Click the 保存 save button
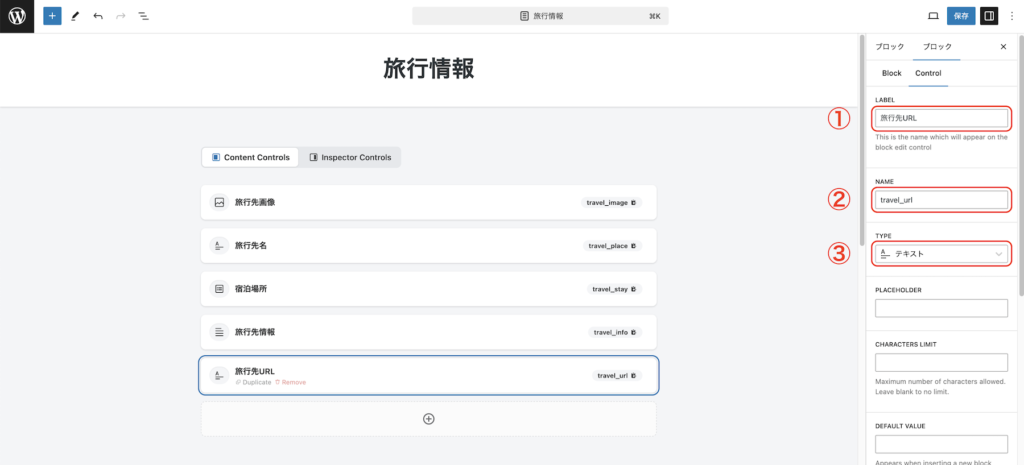Screen dimensions: 1024x465 pos(961,17)
